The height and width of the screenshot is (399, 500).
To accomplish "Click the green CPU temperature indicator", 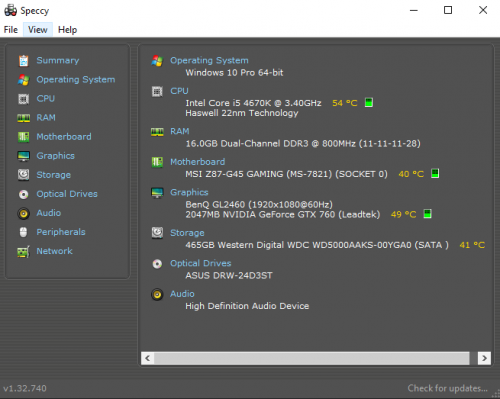I will pyautogui.click(x=369, y=102).
